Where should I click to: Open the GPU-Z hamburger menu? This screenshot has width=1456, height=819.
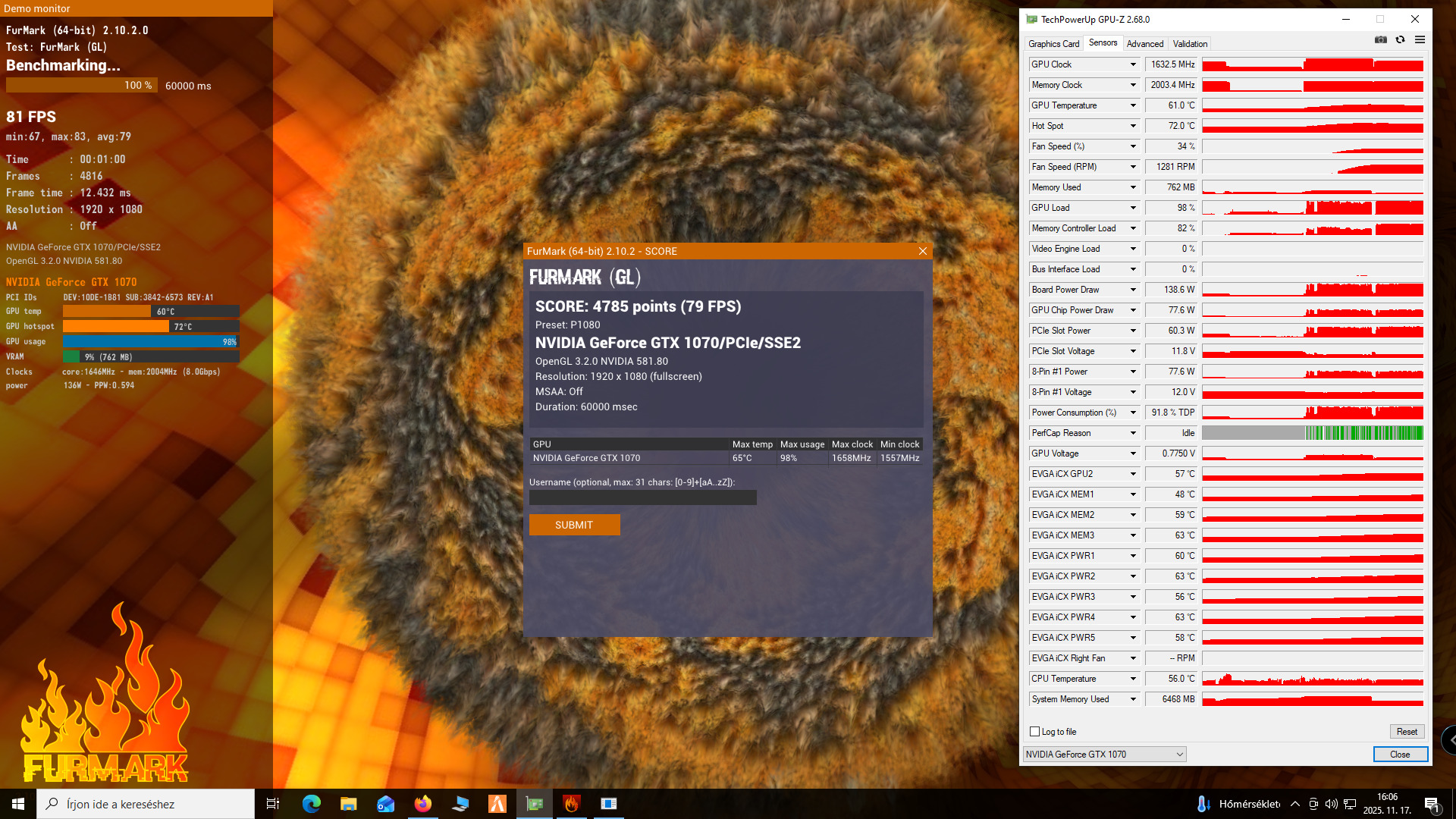point(1420,39)
